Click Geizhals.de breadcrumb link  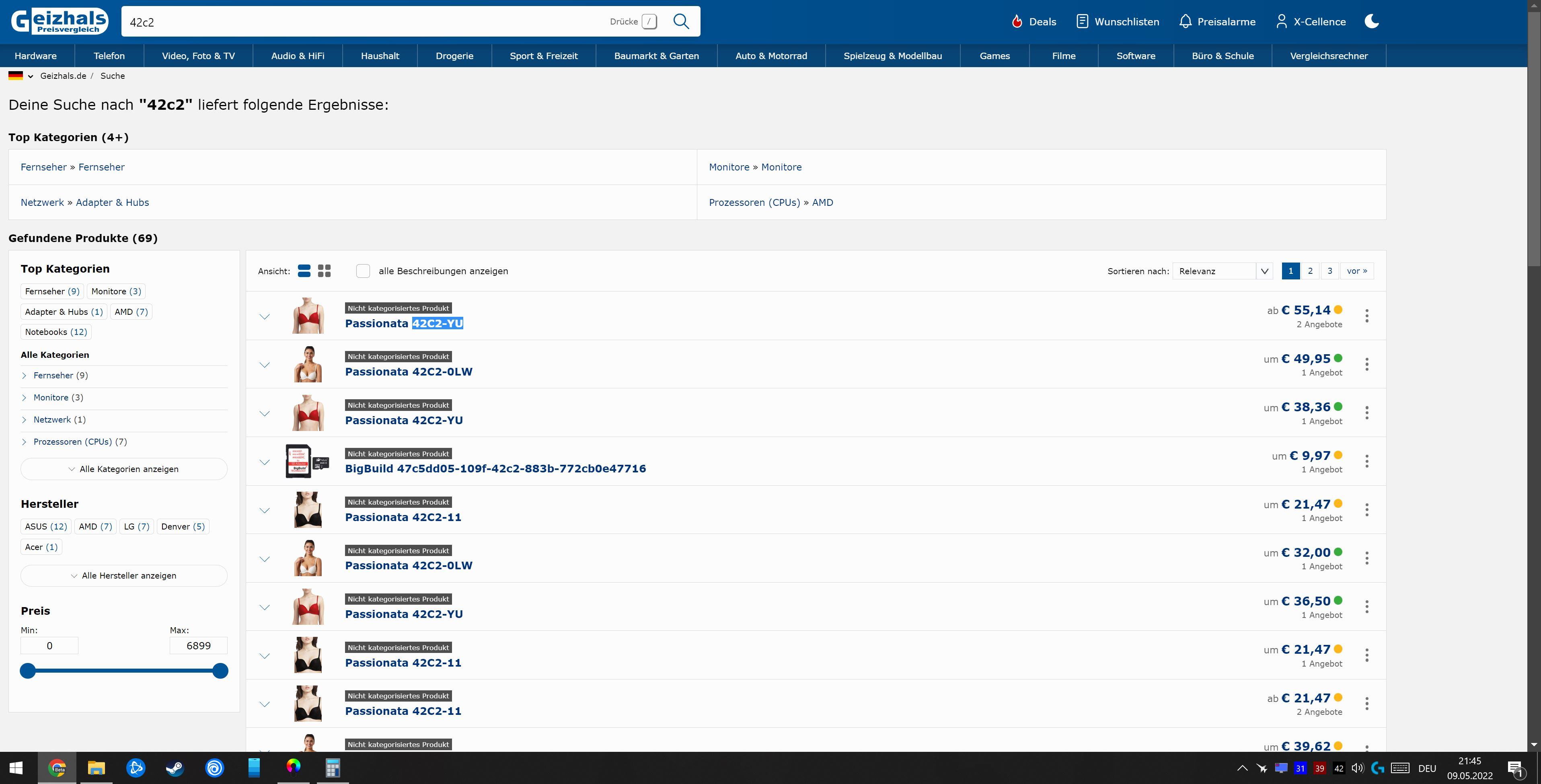point(63,76)
